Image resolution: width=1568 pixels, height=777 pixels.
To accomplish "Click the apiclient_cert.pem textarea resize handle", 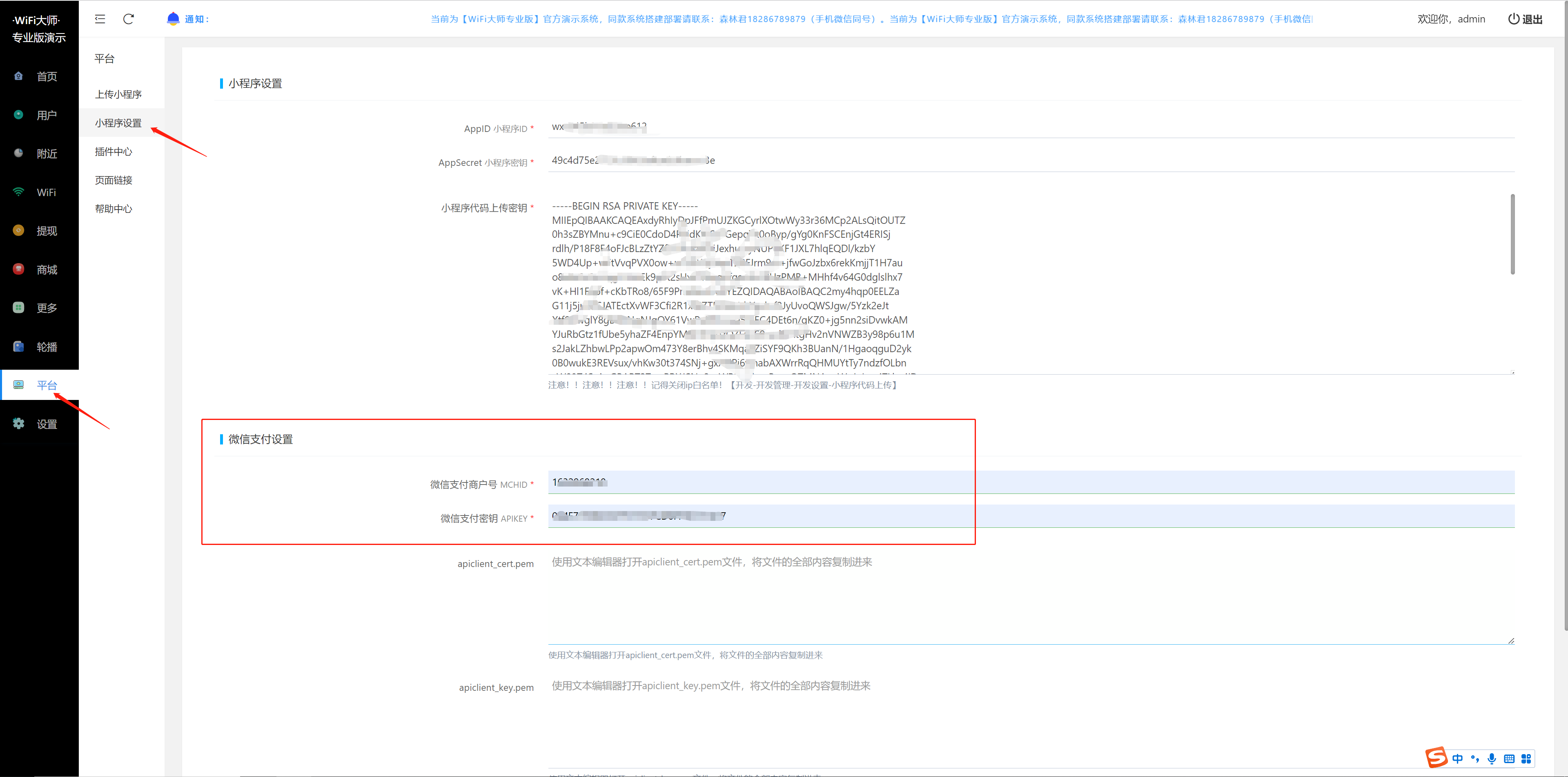I will pyautogui.click(x=1511, y=641).
